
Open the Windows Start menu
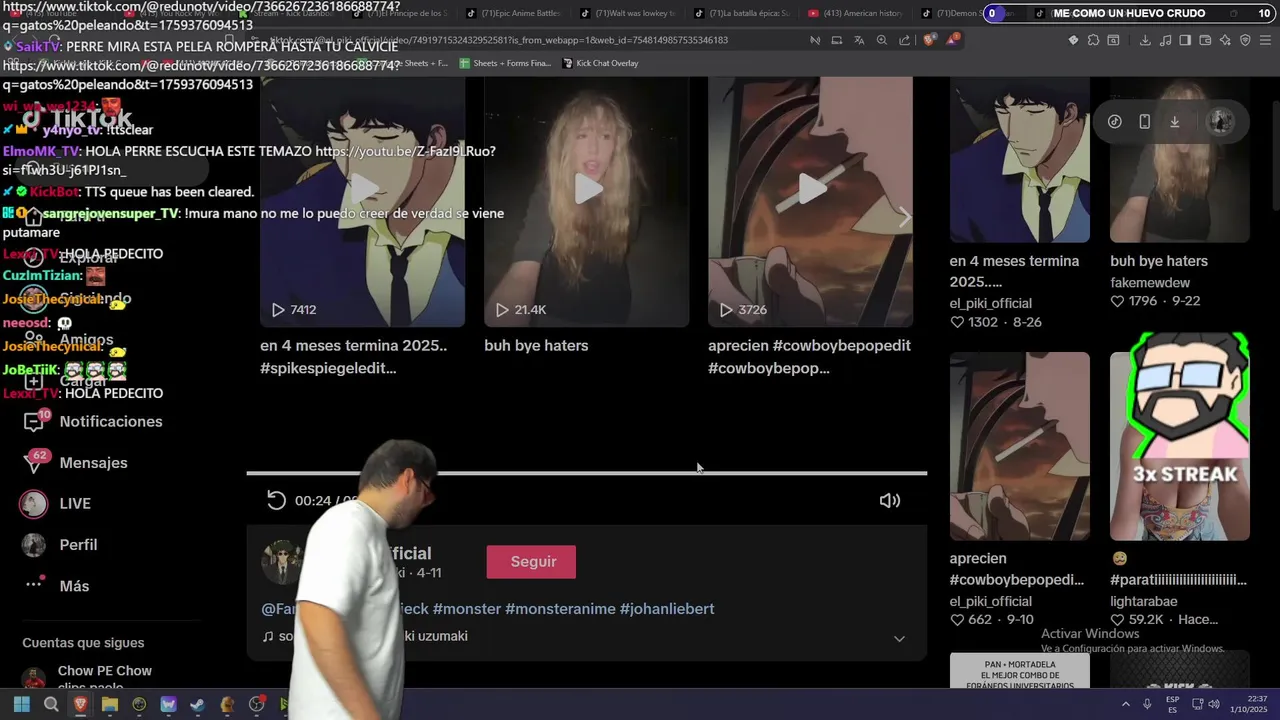[x=21, y=705]
